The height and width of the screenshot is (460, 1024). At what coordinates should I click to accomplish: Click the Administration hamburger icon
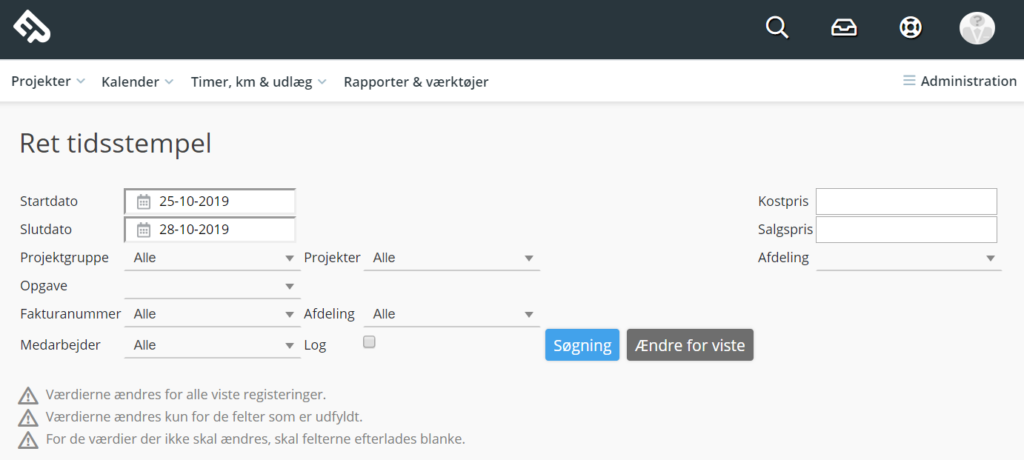(x=909, y=81)
